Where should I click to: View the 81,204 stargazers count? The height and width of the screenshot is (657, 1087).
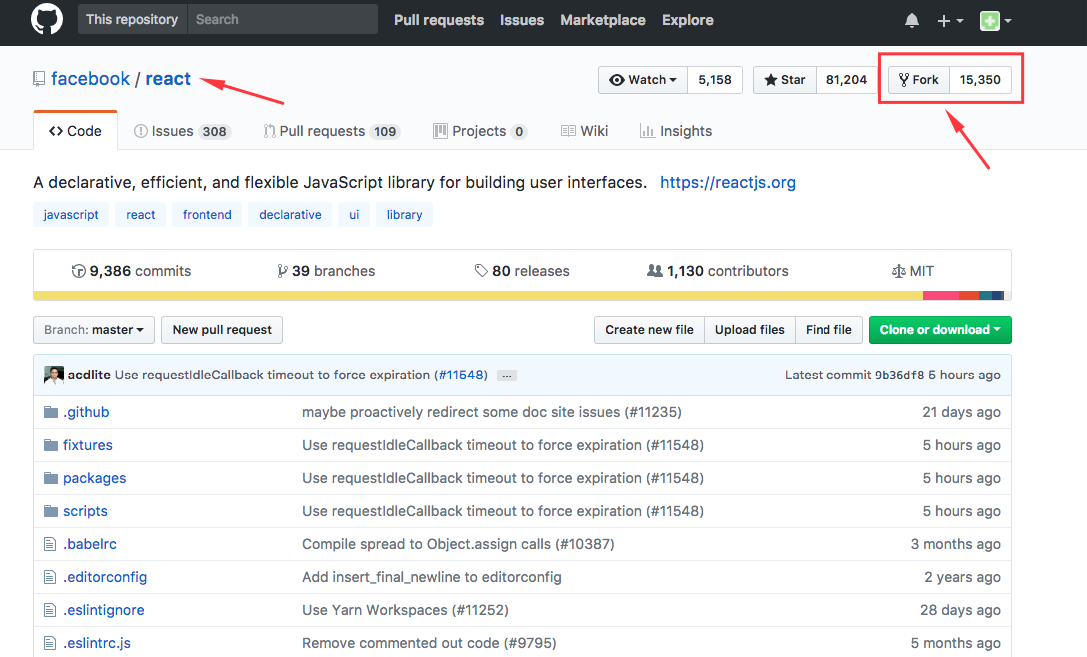846,80
